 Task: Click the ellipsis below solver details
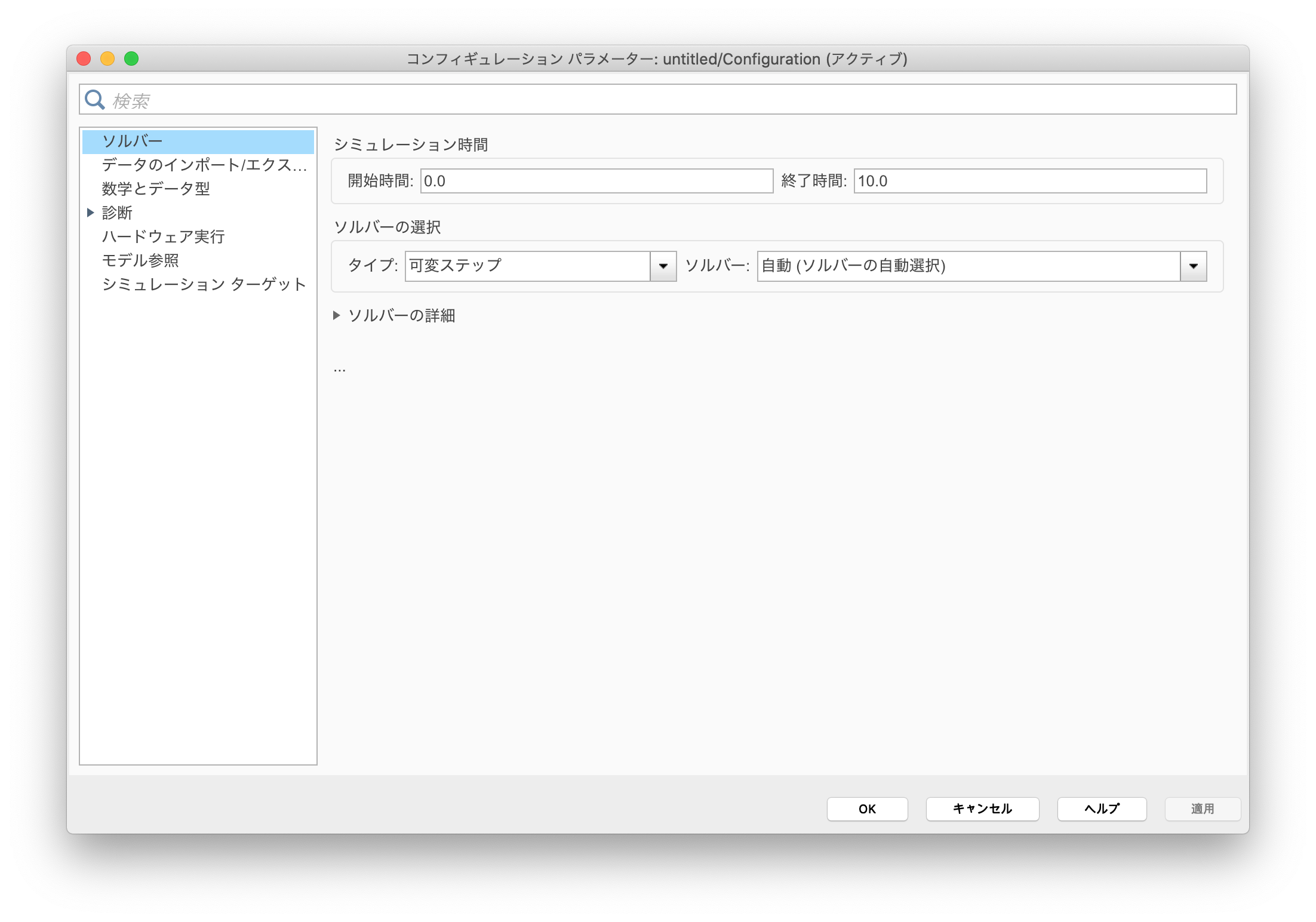(x=340, y=370)
